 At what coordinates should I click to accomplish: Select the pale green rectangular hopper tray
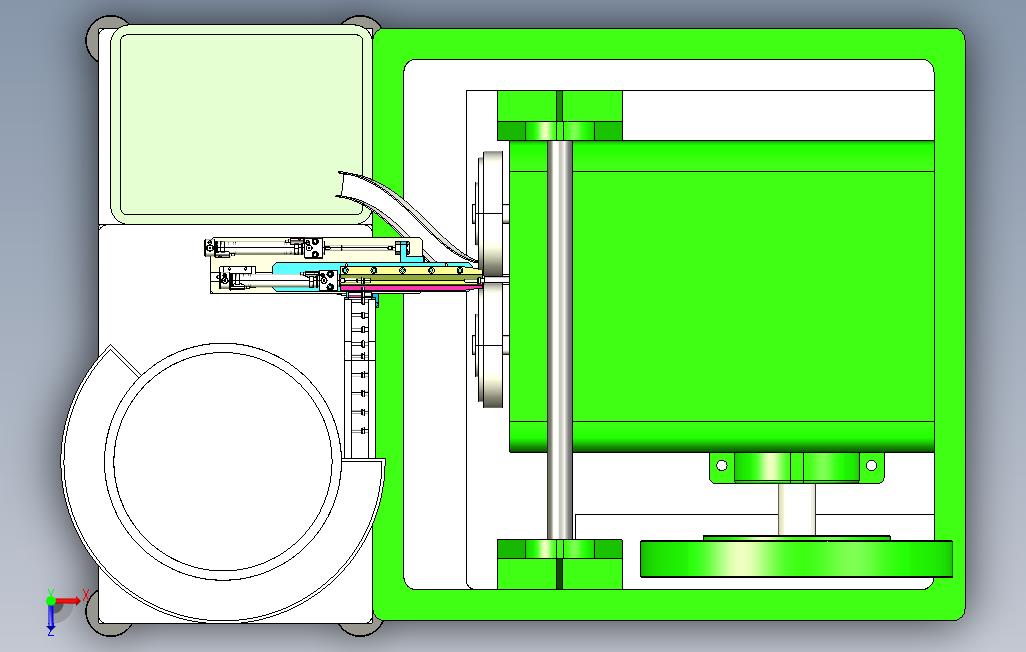click(241, 124)
